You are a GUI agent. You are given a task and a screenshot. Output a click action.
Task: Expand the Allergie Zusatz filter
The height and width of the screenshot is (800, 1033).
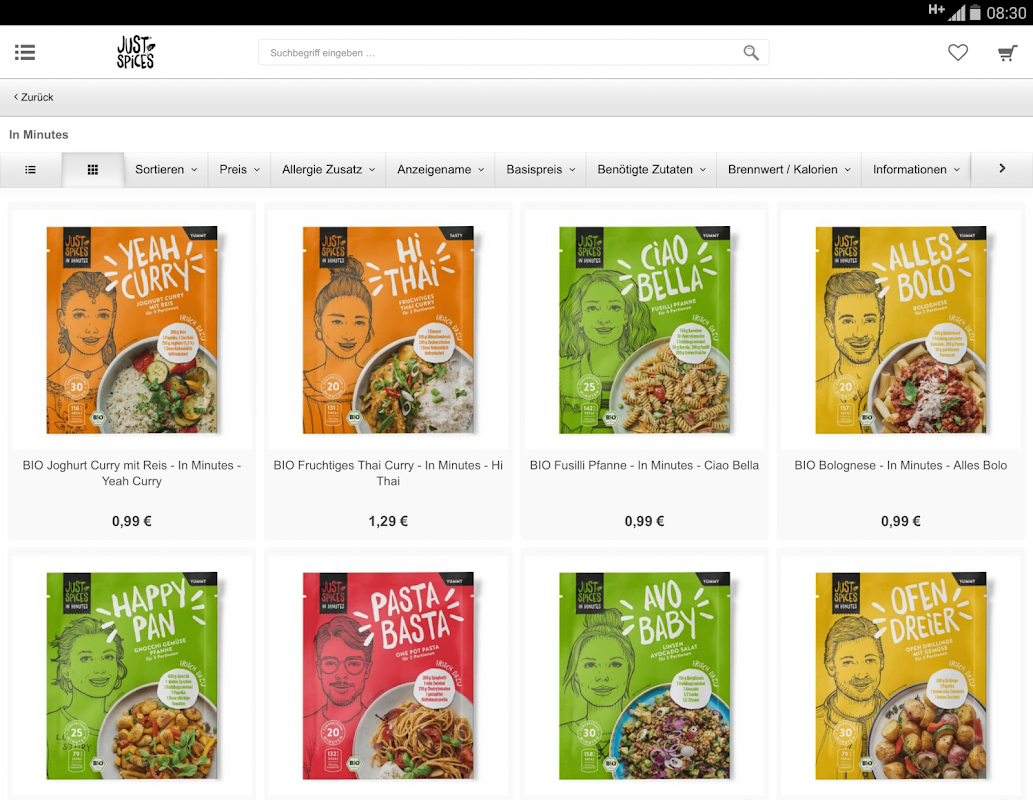pos(328,169)
